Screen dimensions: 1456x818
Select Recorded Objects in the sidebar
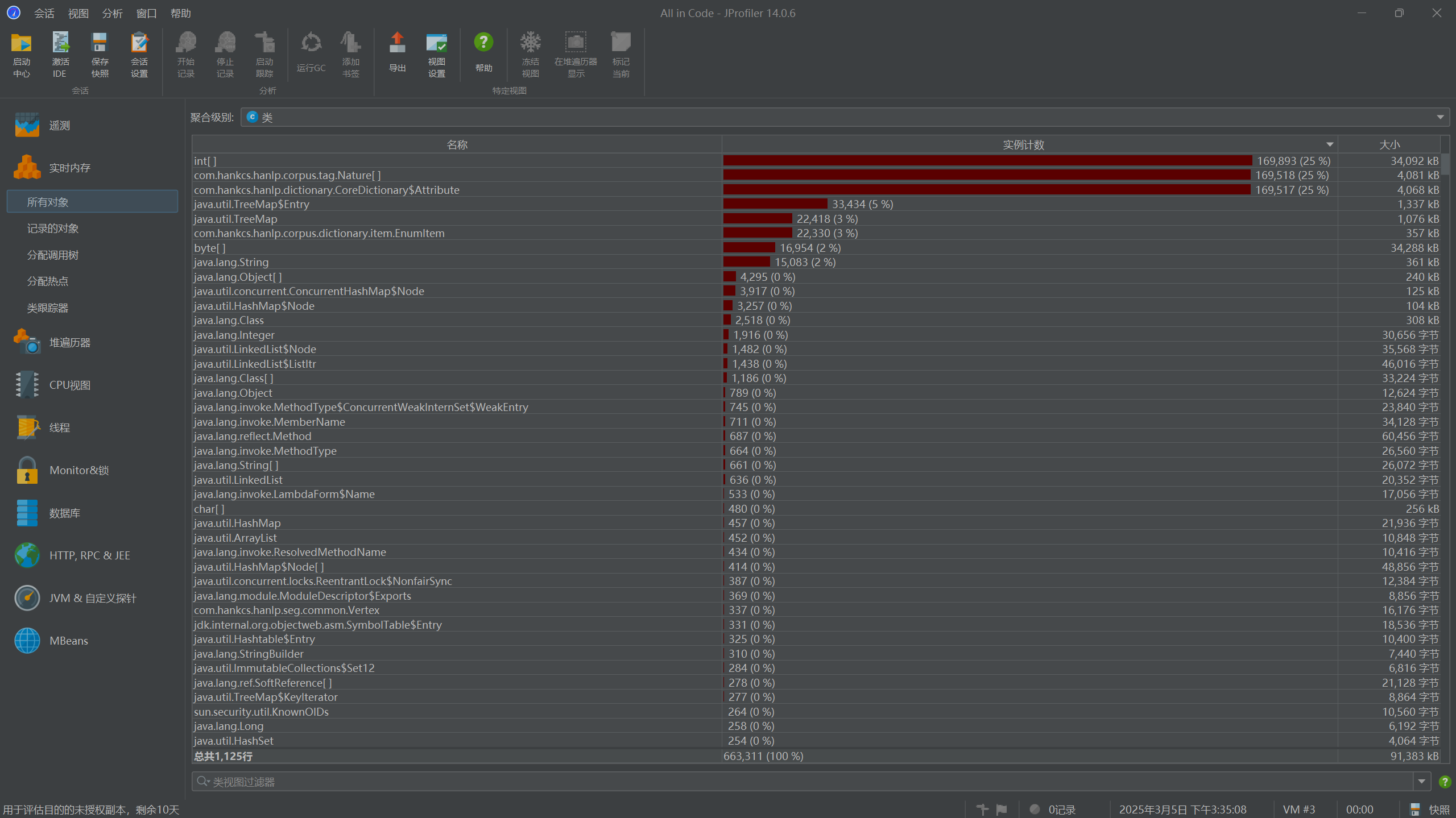click(x=53, y=229)
